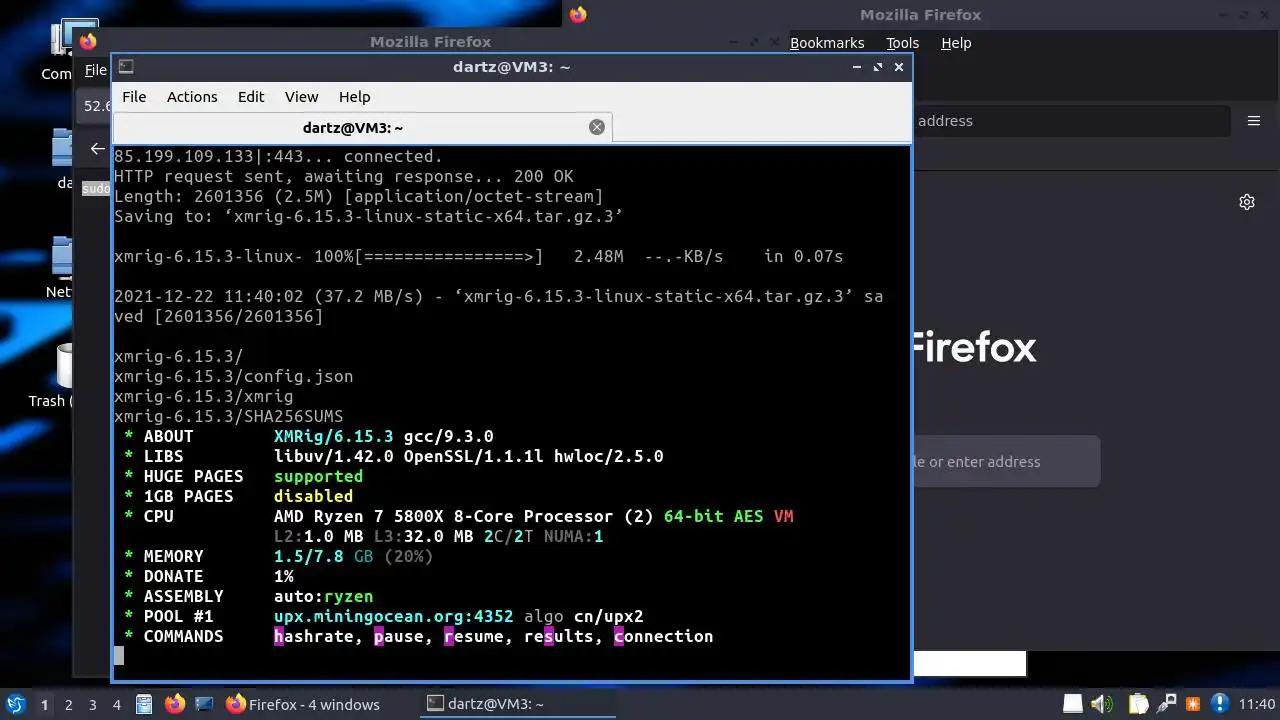Click the 'upx.miningocean.org:4352' pool text
Image resolution: width=1280 pixels, height=720 pixels.
click(x=394, y=616)
